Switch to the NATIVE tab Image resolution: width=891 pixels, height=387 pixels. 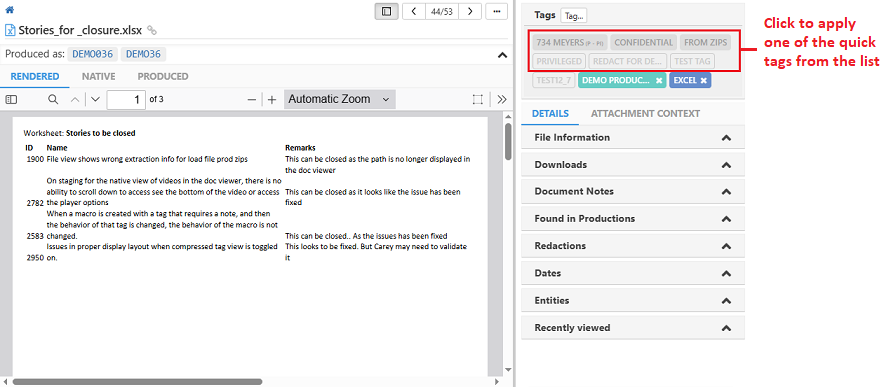(x=98, y=77)
